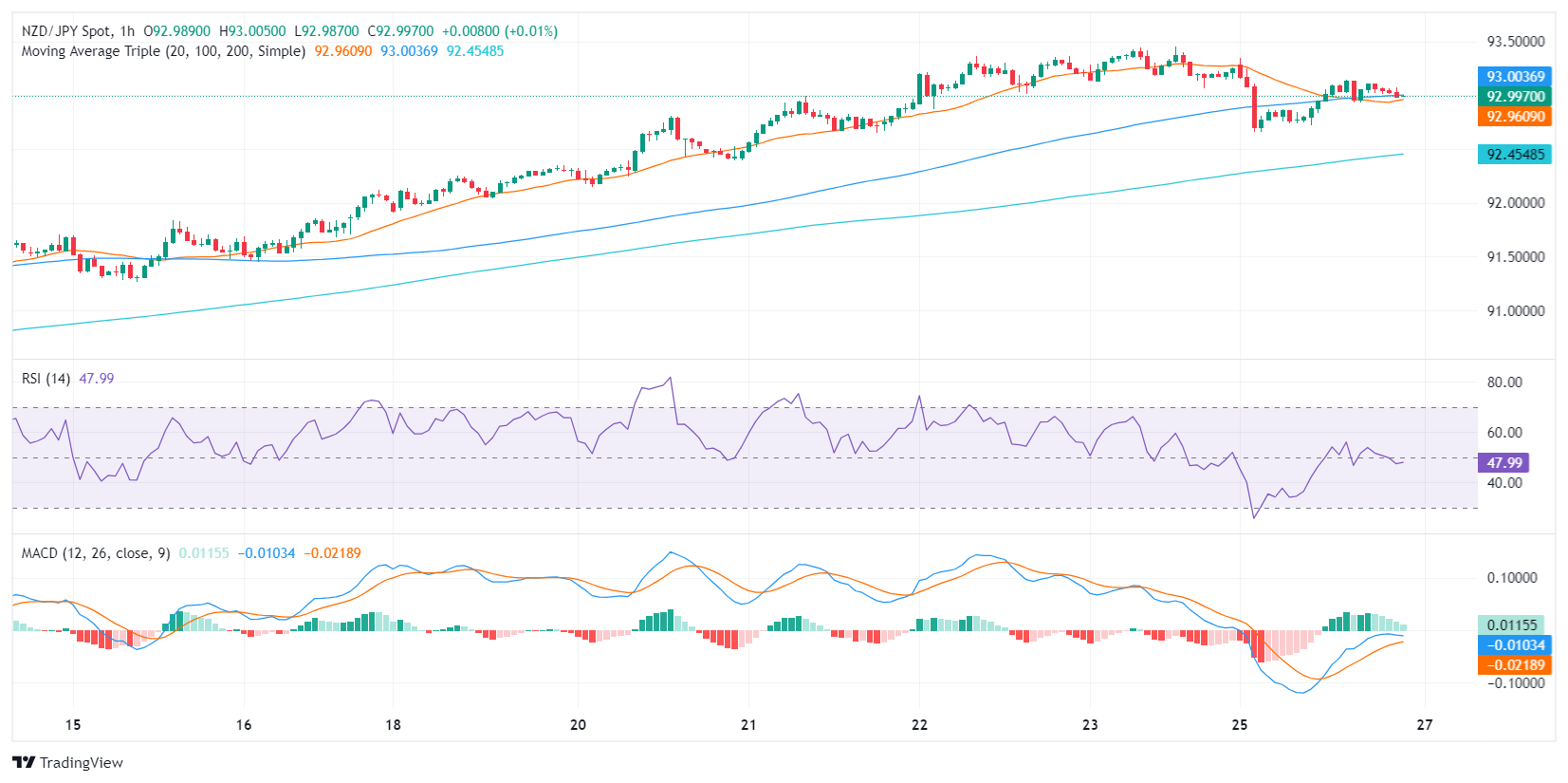This screenshot has width=1568, height=783.
Task: Click the orange 92.96090 price axis tag
Action: [x=1515, y=116]
